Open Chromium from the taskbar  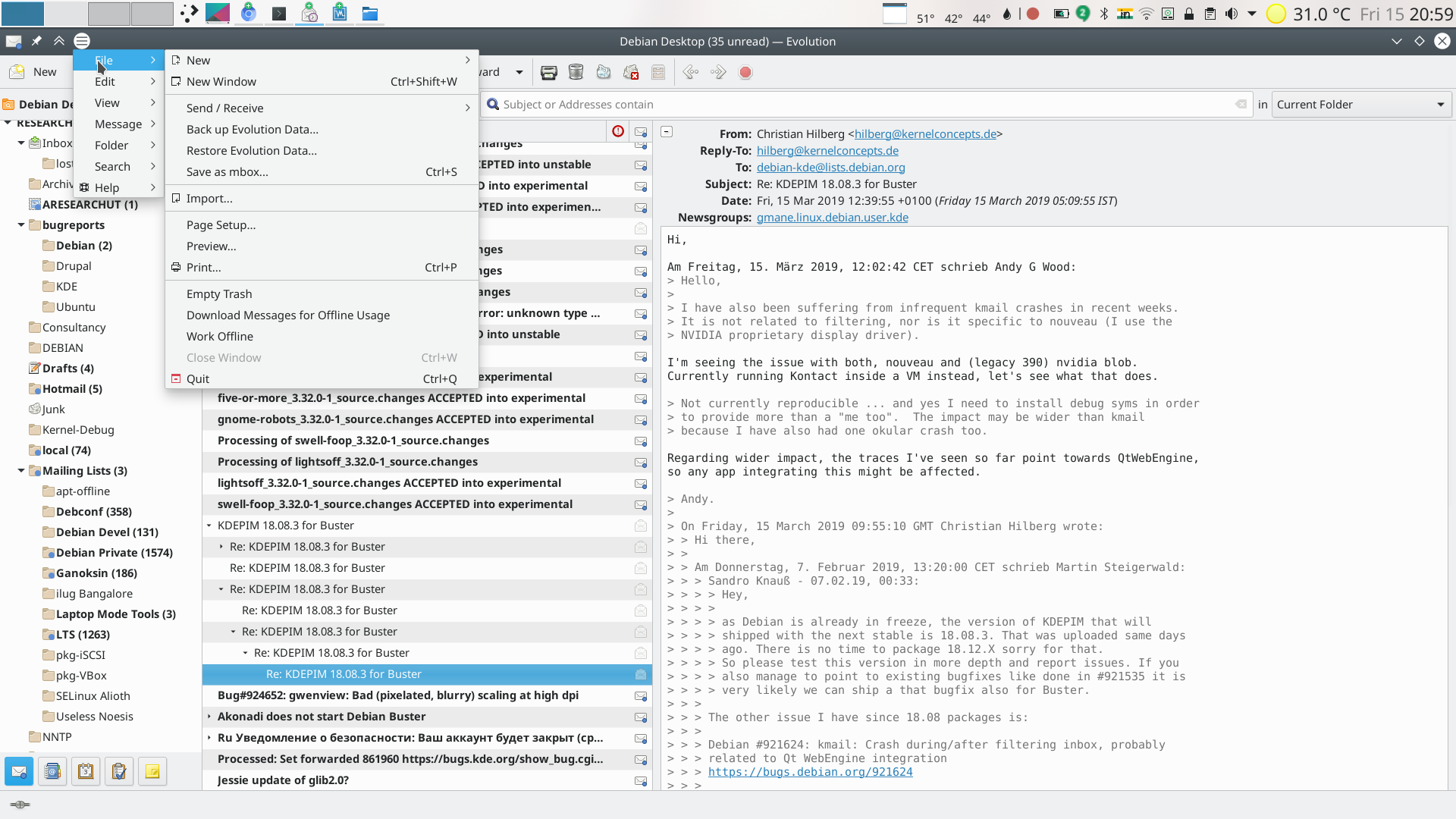coord(249,14)
